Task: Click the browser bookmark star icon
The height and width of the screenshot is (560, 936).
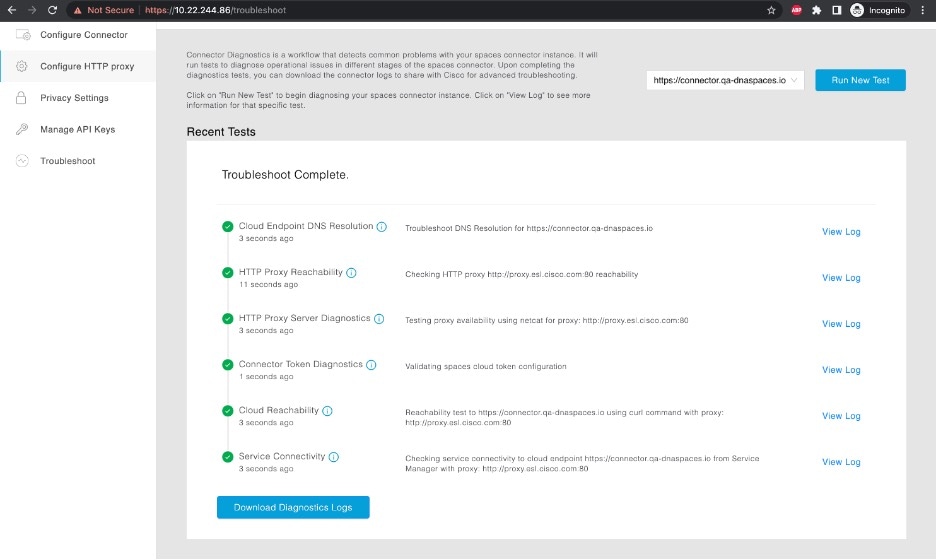Action: coord(771,10)
